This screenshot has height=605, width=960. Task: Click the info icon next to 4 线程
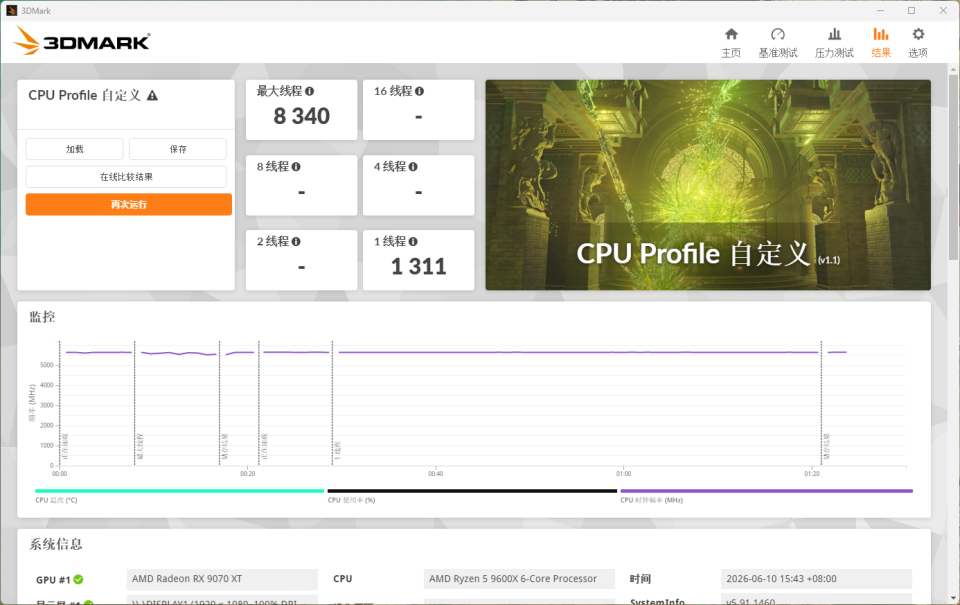point(413,167)
